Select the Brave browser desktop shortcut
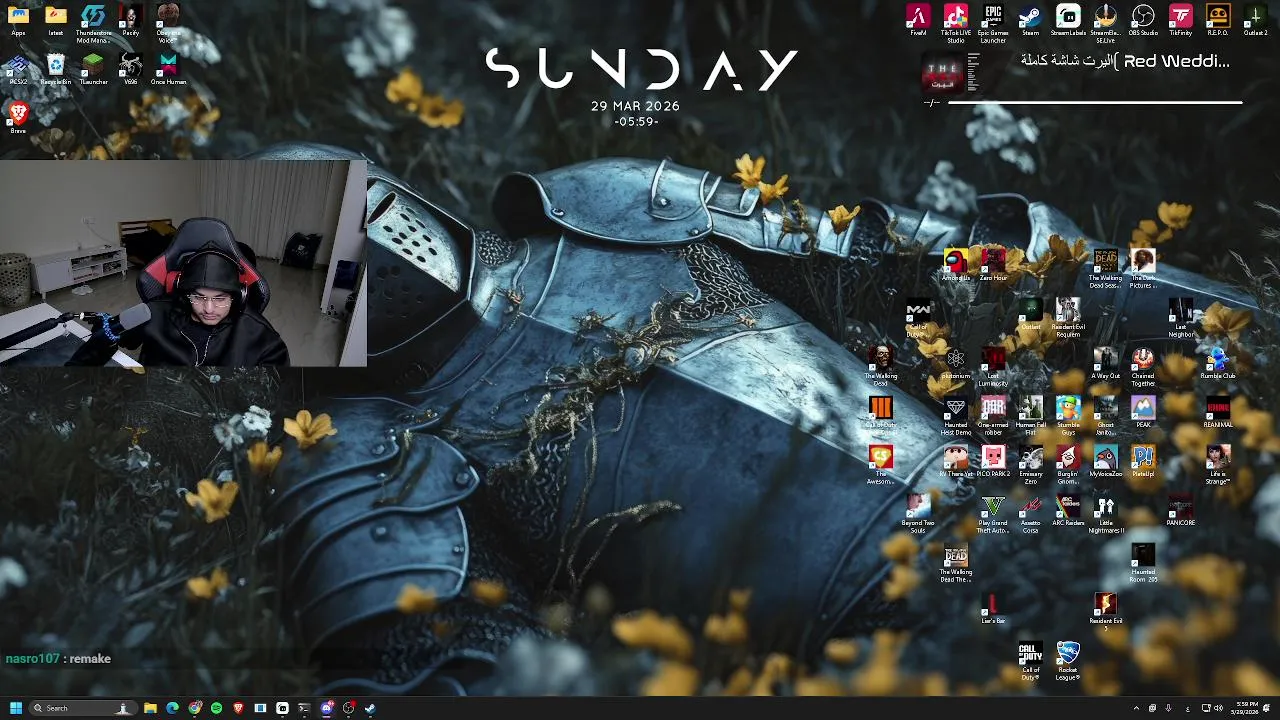Image resolution: width=1280 pixels, height=720 pixels. [x=18, y=117]
